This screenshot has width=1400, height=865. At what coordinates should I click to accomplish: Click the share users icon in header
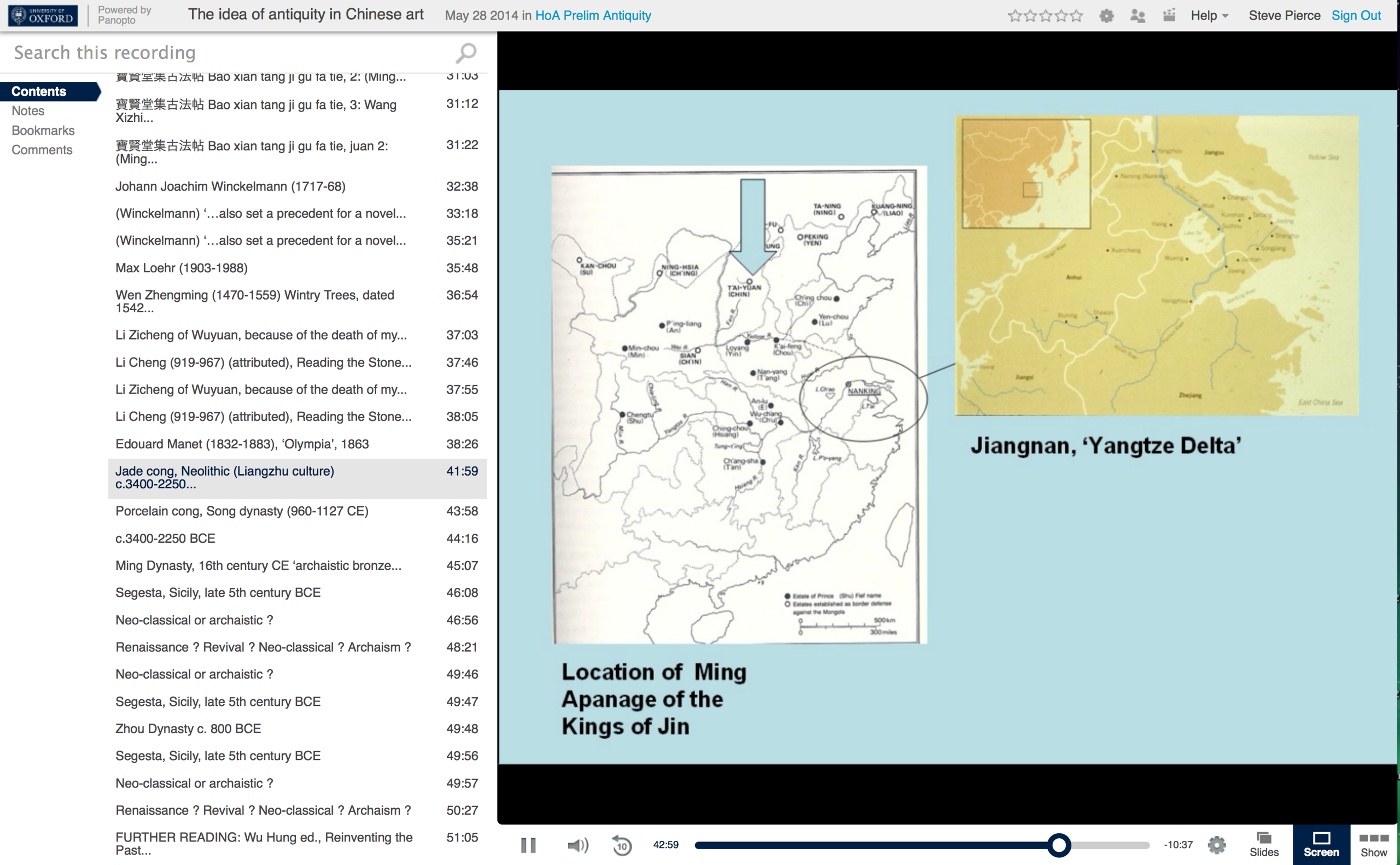1137,15
